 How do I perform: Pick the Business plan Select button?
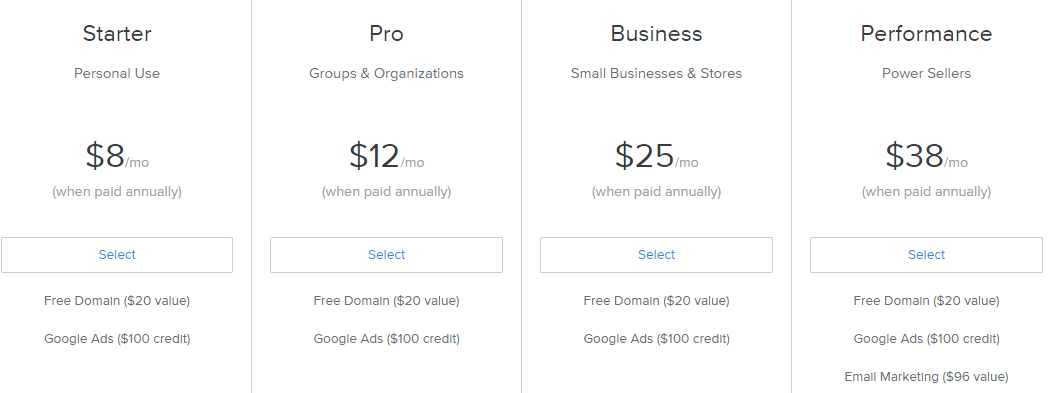656,255
